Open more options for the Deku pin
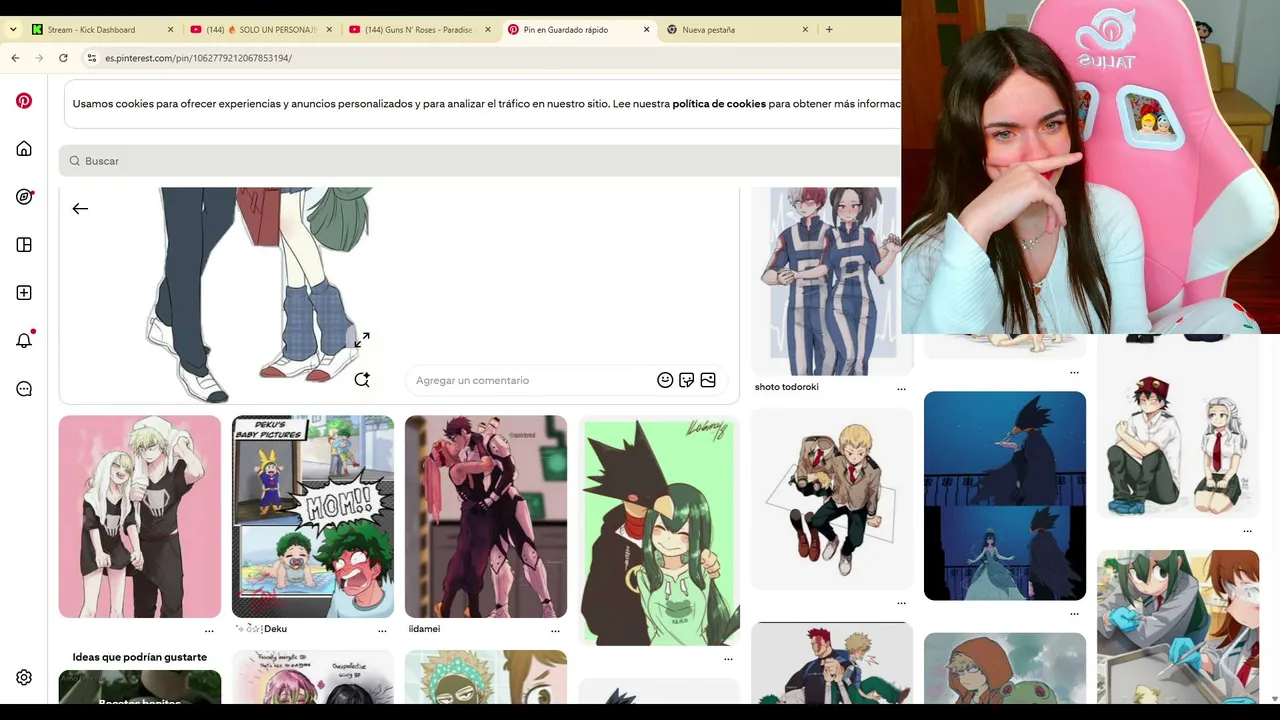This screenshot has height=720, width=1280. tap(382, 631)
